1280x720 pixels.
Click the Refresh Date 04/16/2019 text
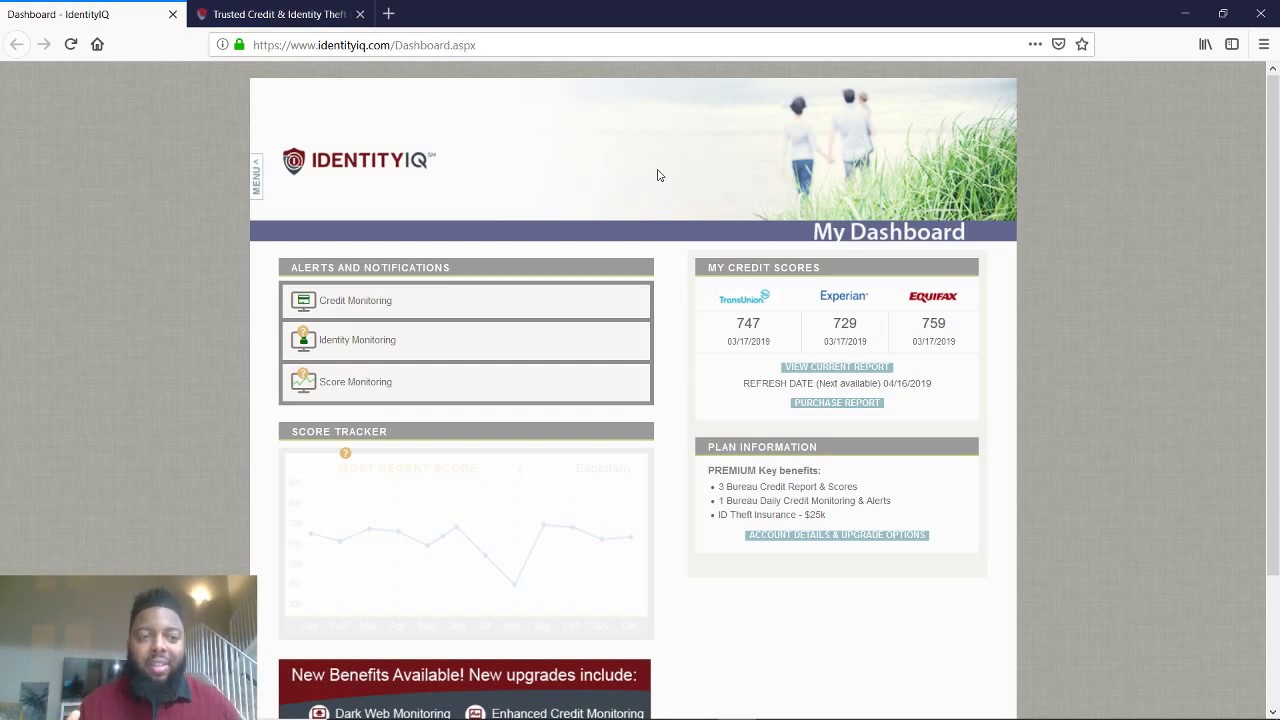(837, 384)
